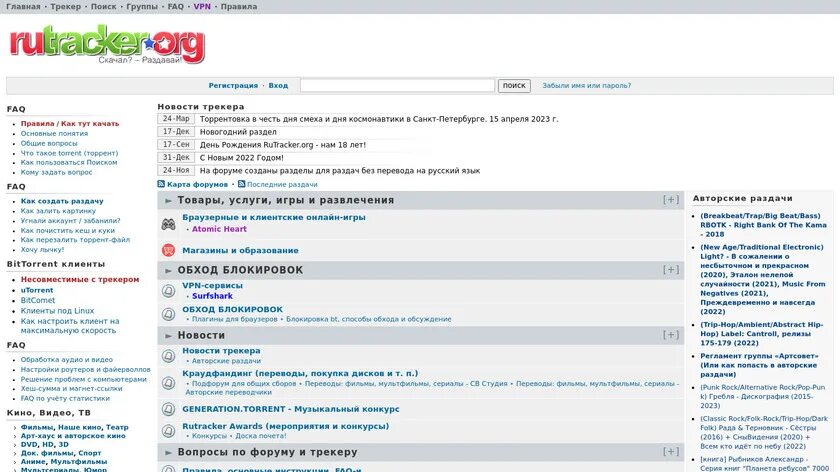Open Правила in top navigation

click(x=239, y=6)
